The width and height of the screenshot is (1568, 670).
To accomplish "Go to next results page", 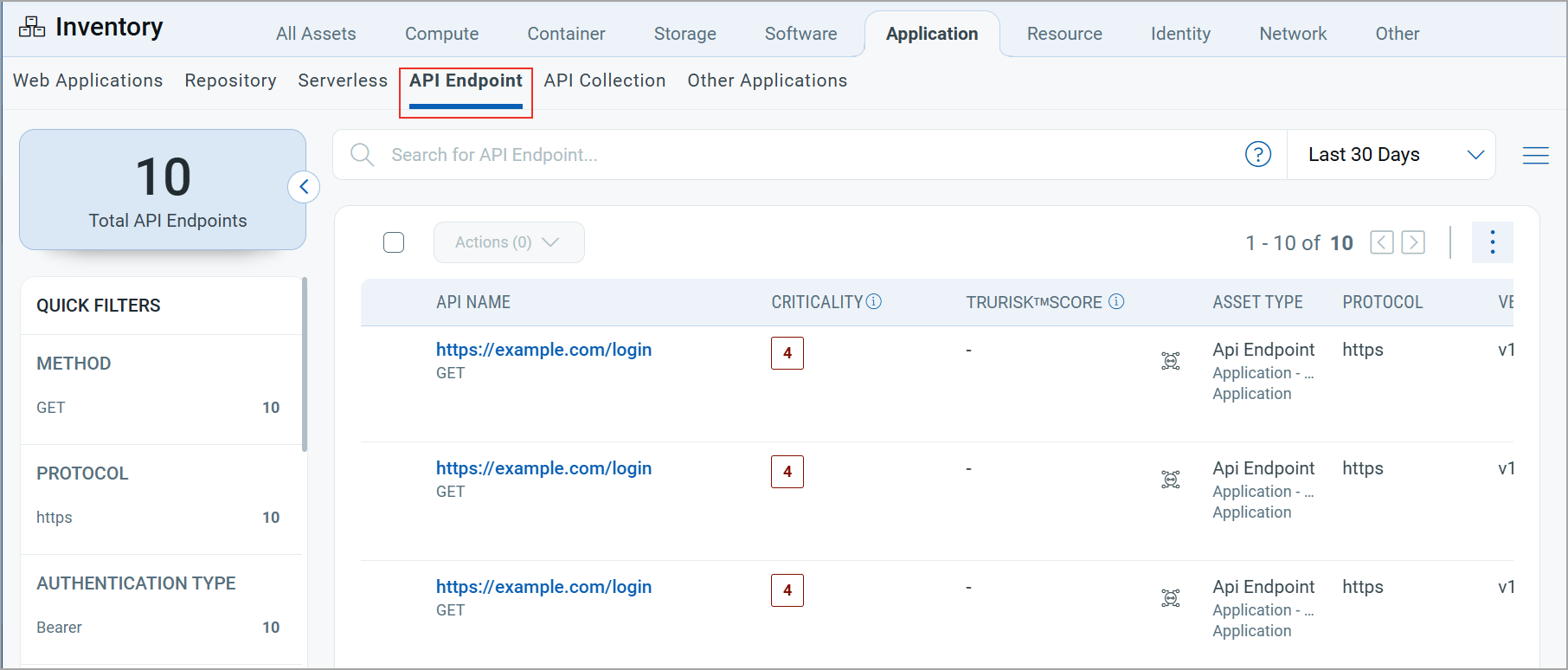I will point(1413,242).
